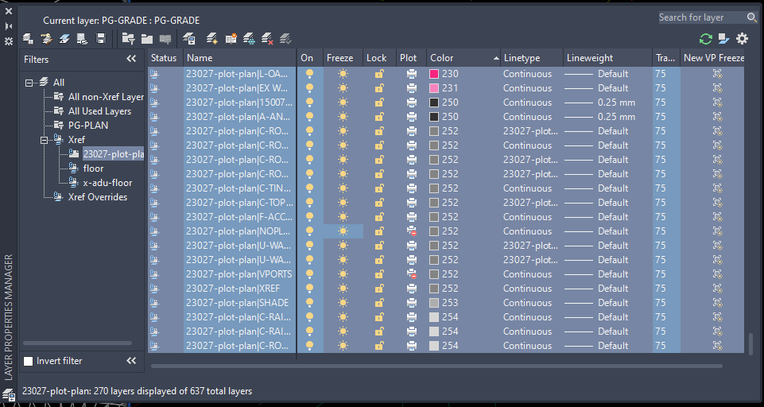The width and height of the screenshot is (764, 407).
Task: Turn off the On bulb for F-ACC layer
Action: (x=309, y=217)
